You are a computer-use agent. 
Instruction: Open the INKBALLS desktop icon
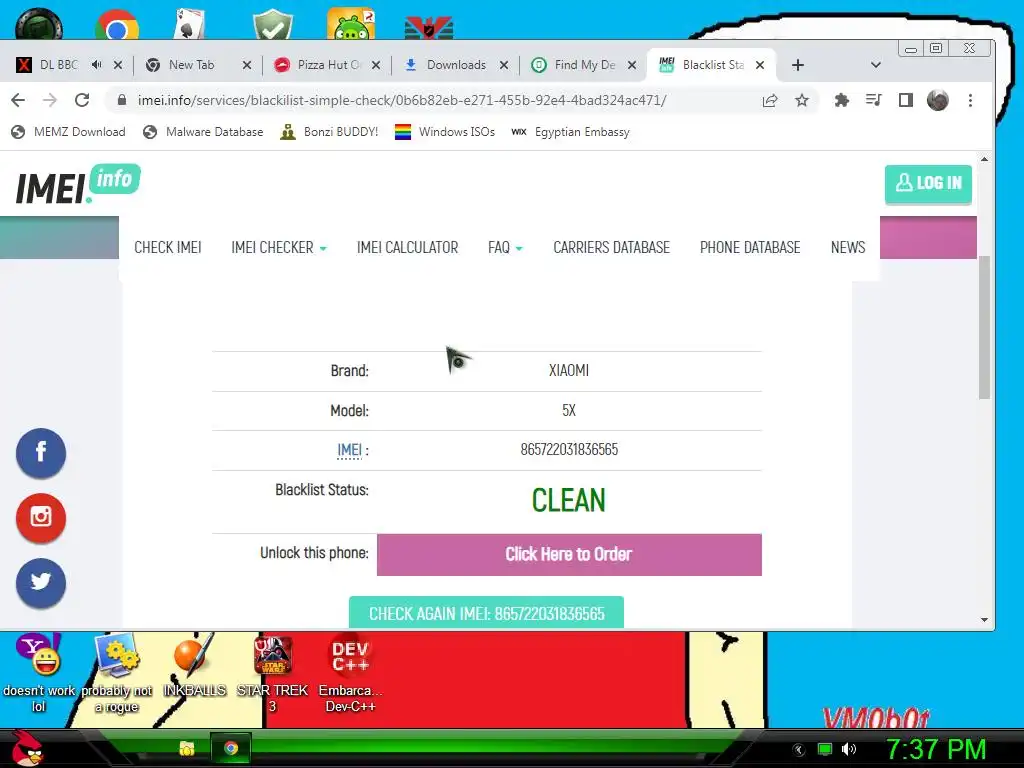pos(194,665)
